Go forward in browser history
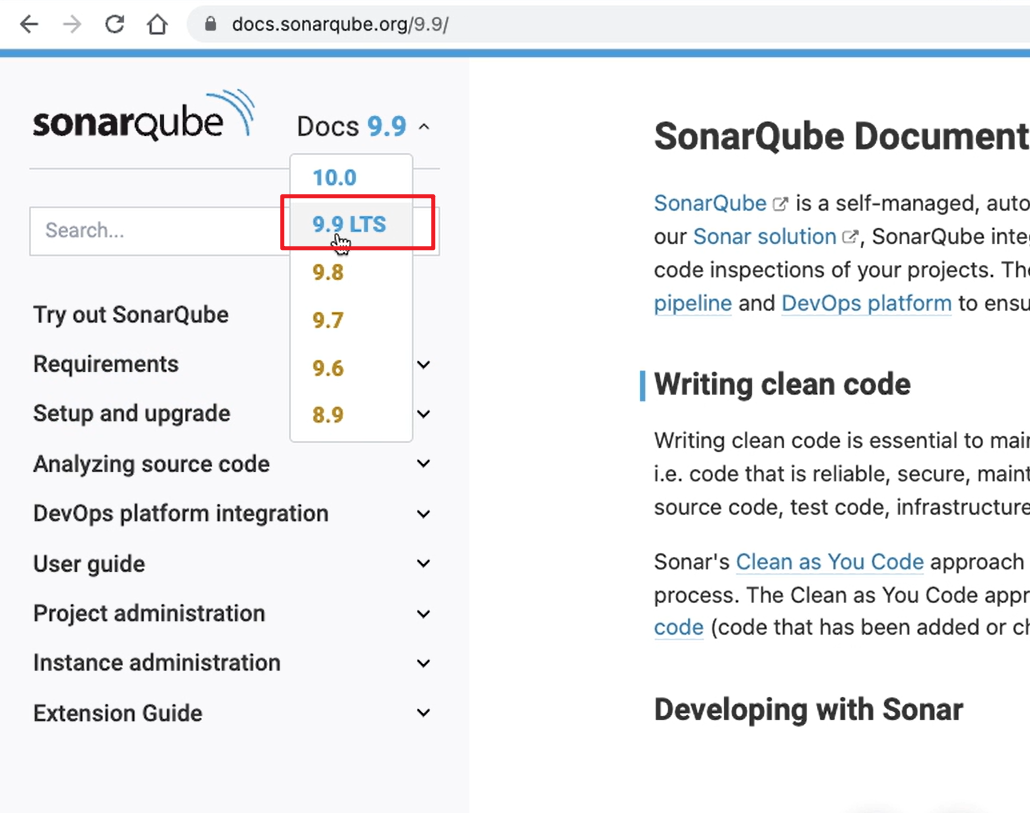Screen dimensions: 1030x813 pyautogui.click(x=72, y=25)
